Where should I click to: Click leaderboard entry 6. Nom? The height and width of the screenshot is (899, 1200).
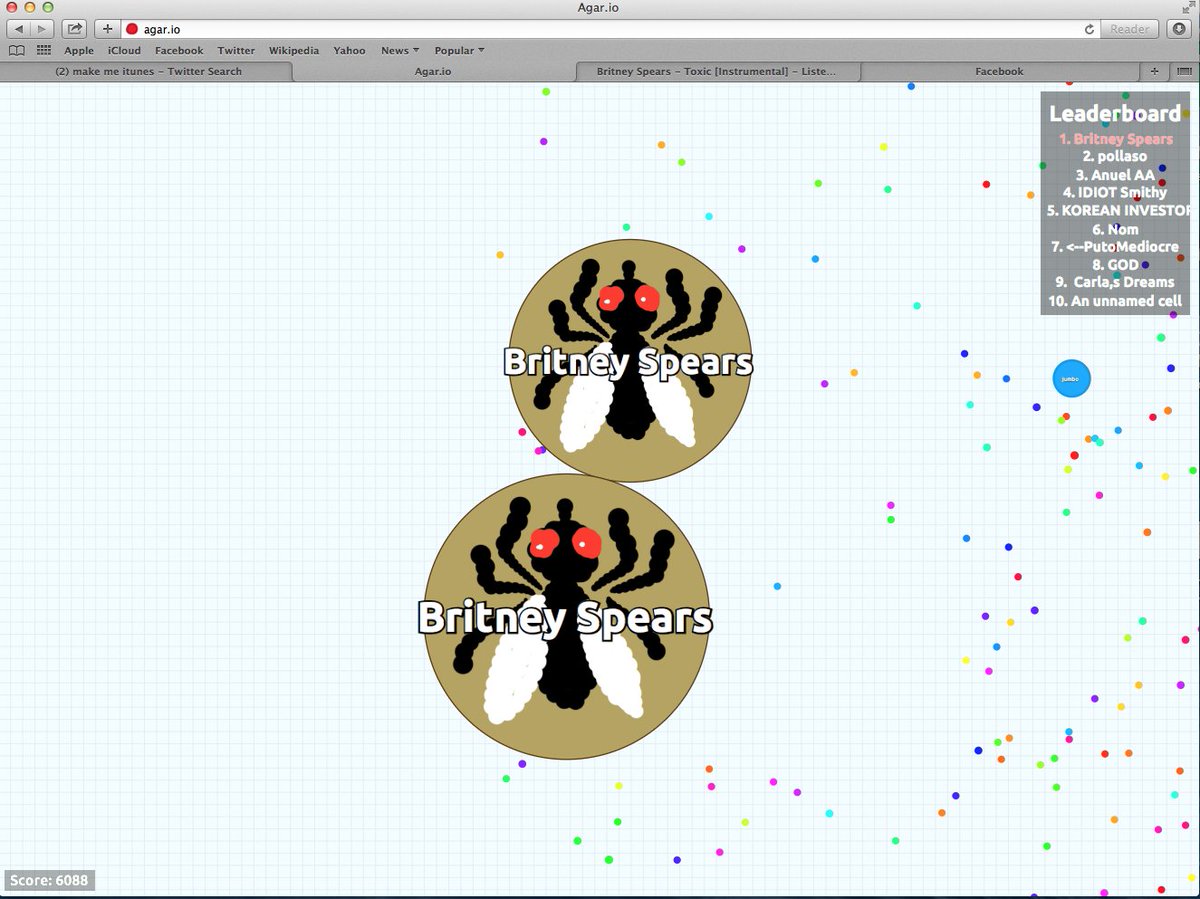click(x=1115, y=228)
